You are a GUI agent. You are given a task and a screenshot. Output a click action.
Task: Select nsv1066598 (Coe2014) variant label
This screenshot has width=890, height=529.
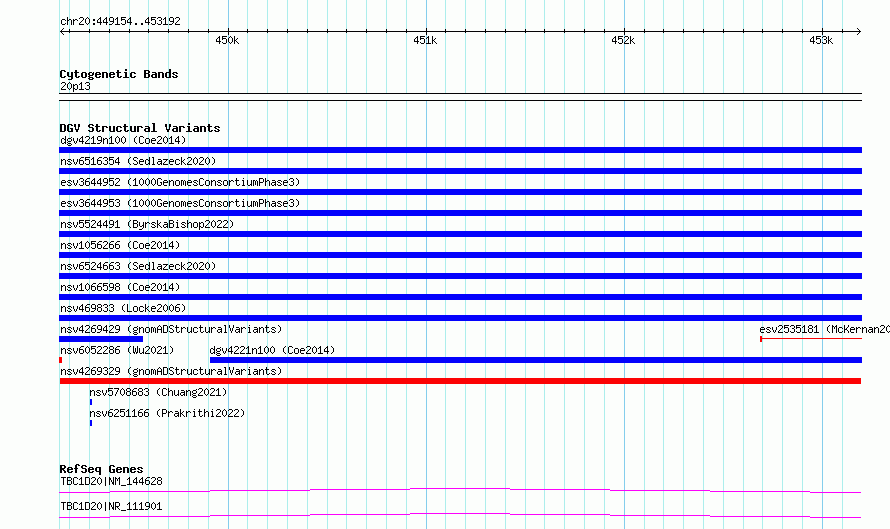[x=120, y=287]
